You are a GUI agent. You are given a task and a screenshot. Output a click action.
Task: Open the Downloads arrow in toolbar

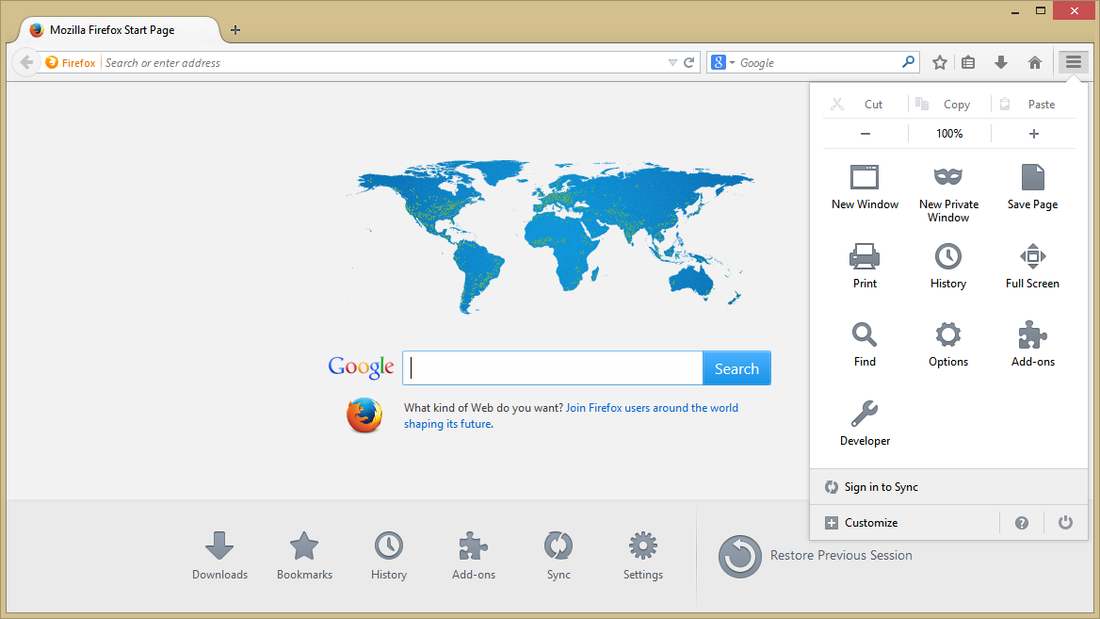[x=1001, y=62]
